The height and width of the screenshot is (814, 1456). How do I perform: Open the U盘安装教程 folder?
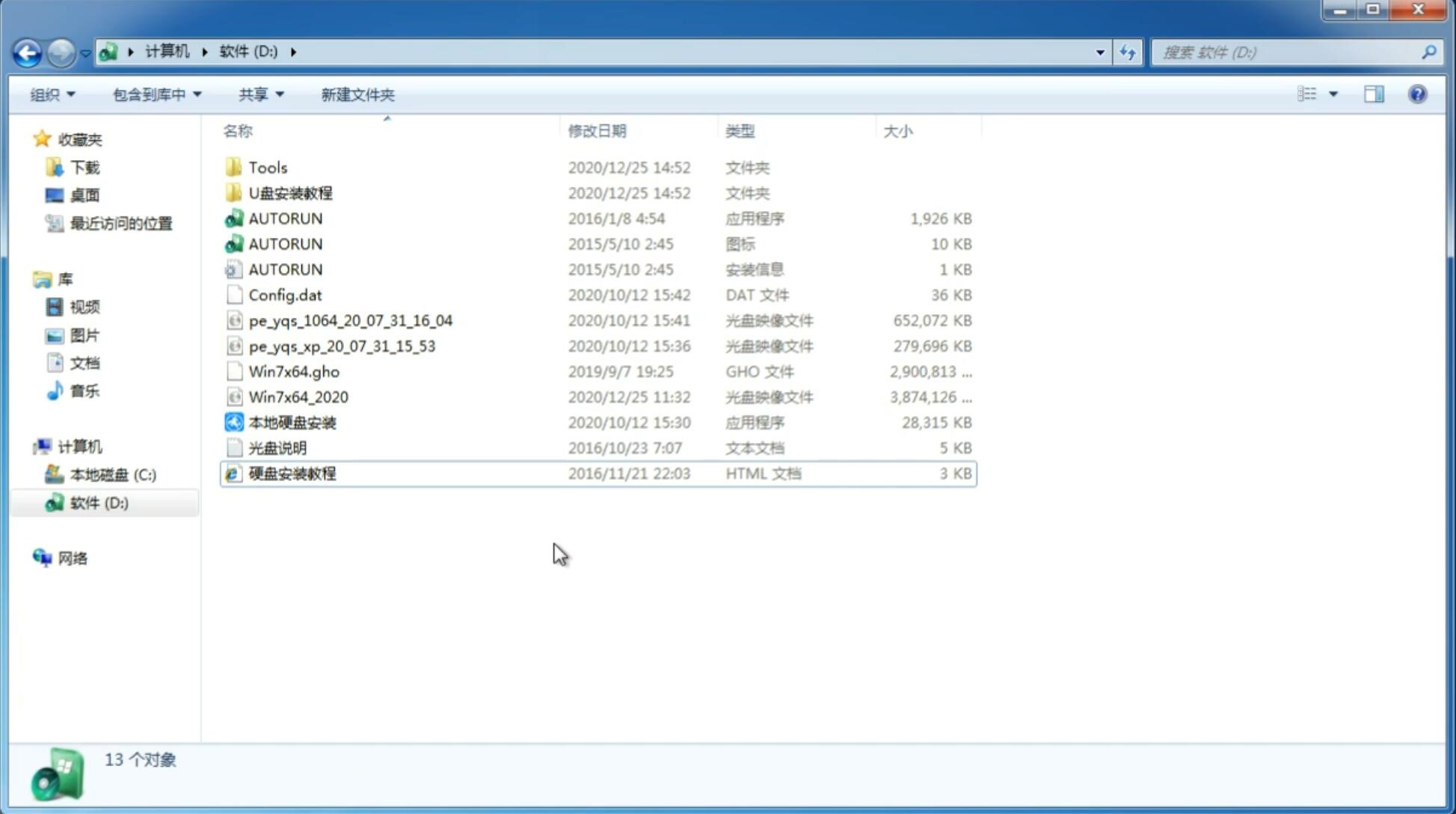tap(290, 192)
